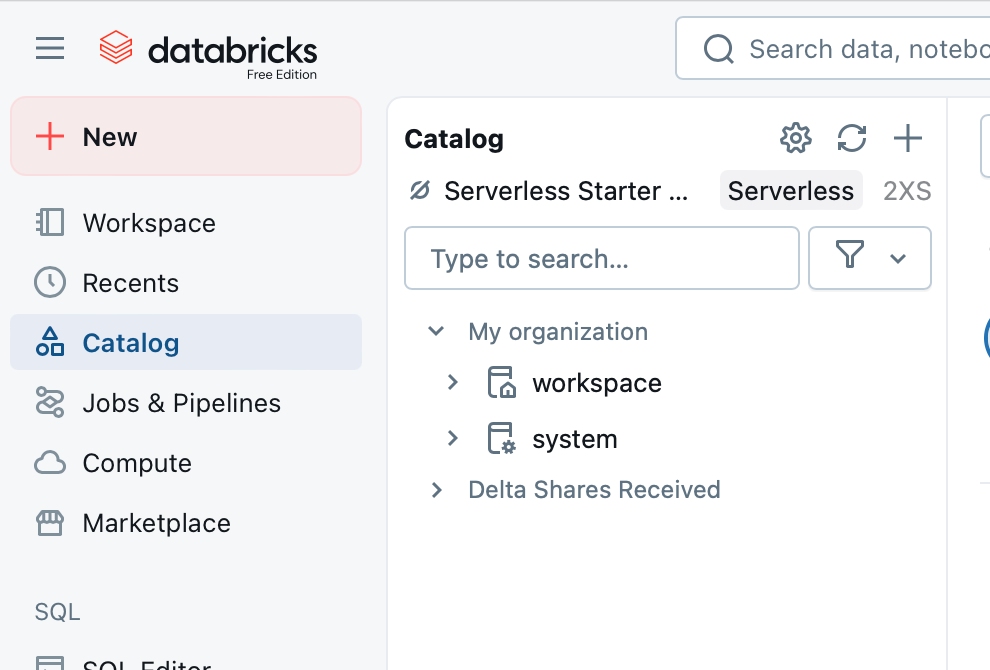Click the workspace catalog icon

[x=500, y=383]
